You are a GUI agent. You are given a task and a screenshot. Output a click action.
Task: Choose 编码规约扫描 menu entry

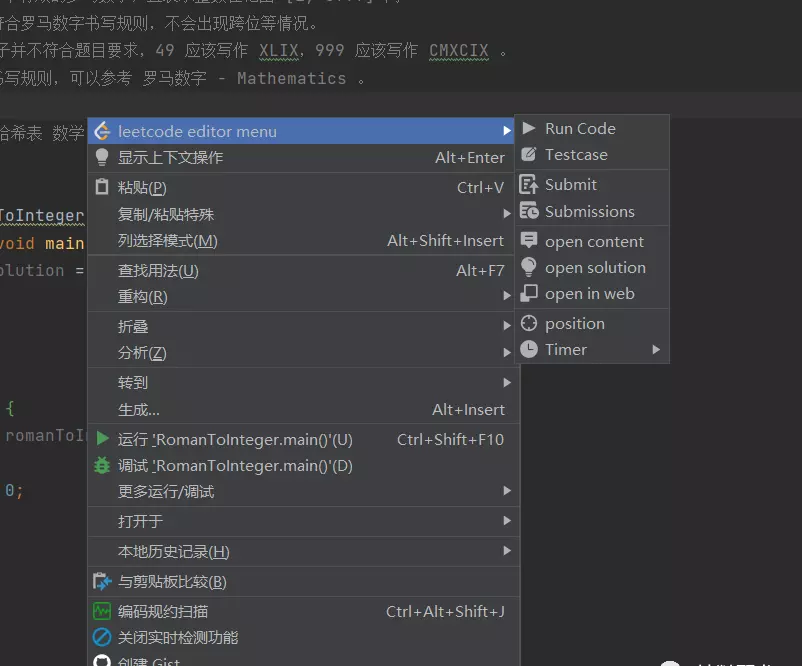click(304, 611)
